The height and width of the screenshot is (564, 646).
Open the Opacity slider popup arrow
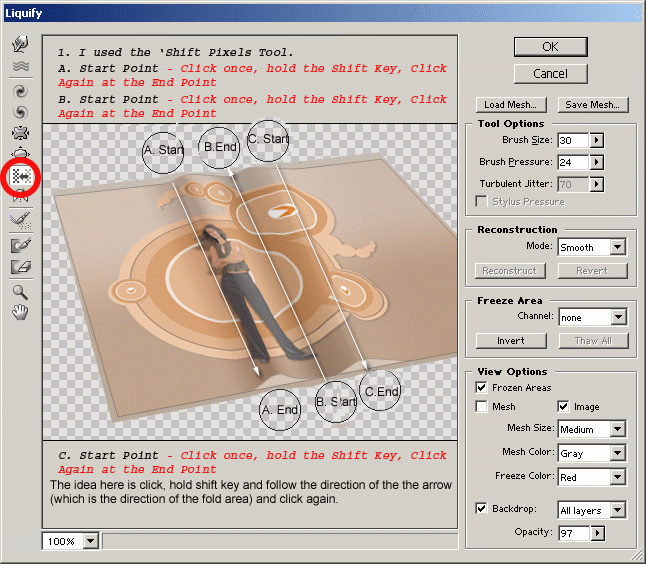click(x=597, y=533)
